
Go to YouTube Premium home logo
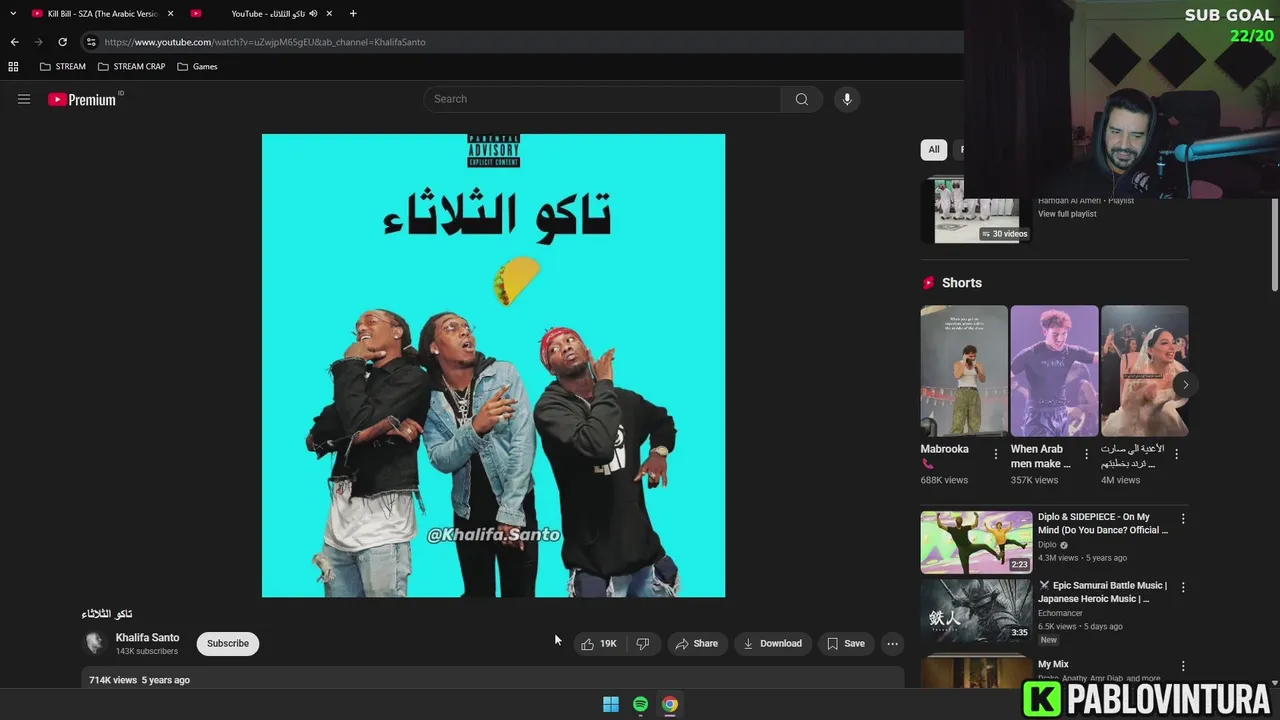[83, 99]
